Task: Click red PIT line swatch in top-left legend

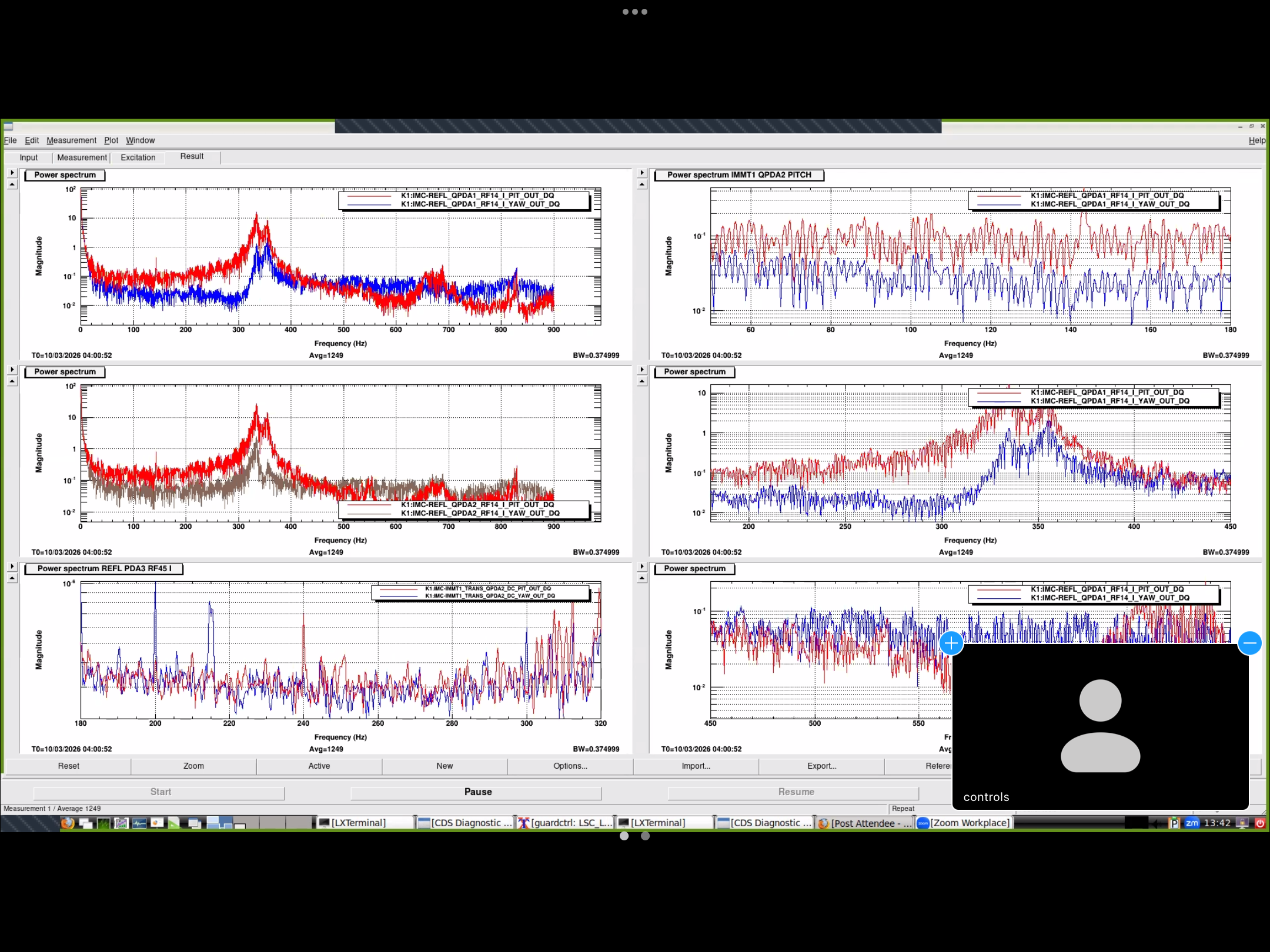Action: coord(369,196)
